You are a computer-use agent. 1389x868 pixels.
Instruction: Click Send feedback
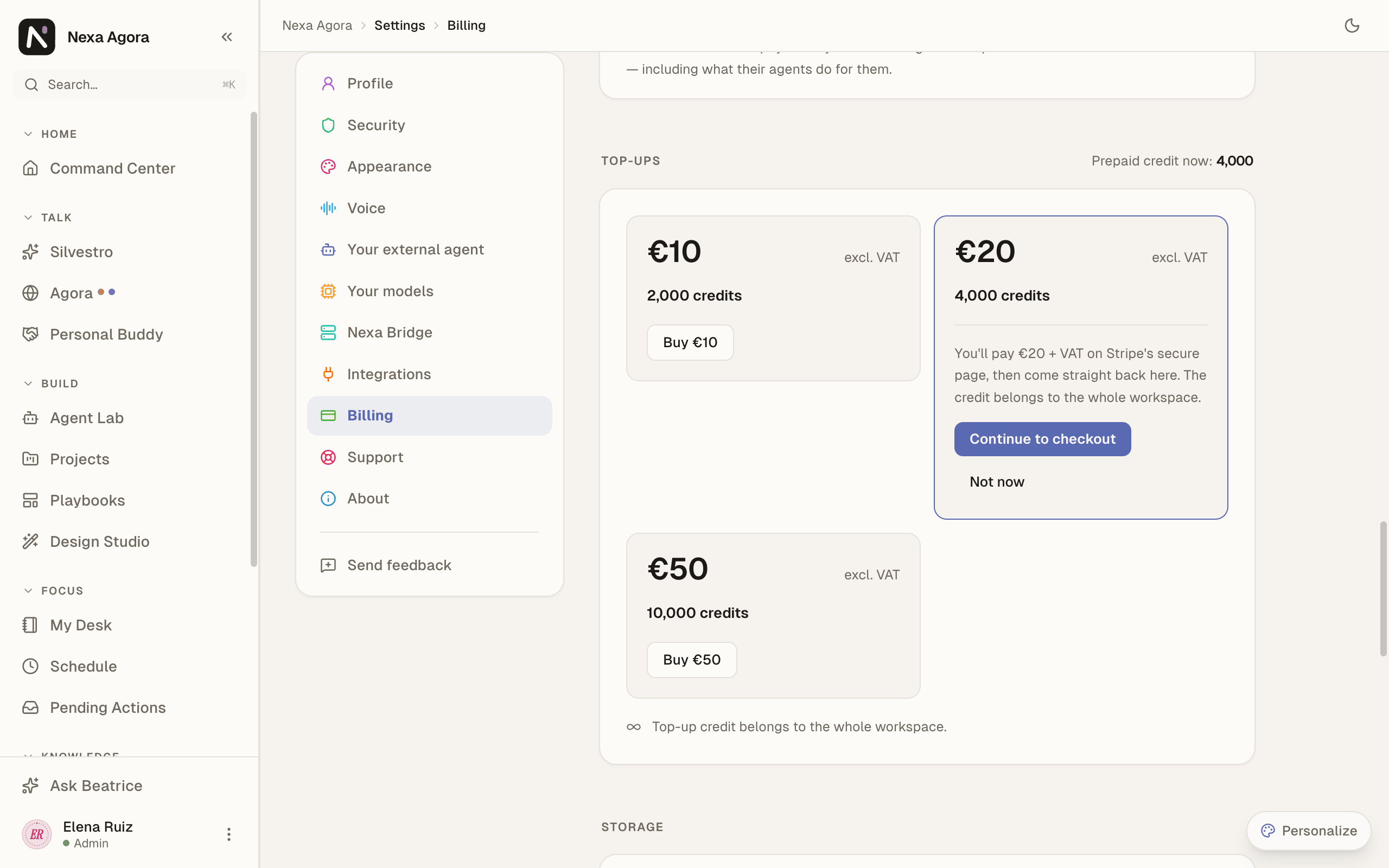(x=429, y=565)
